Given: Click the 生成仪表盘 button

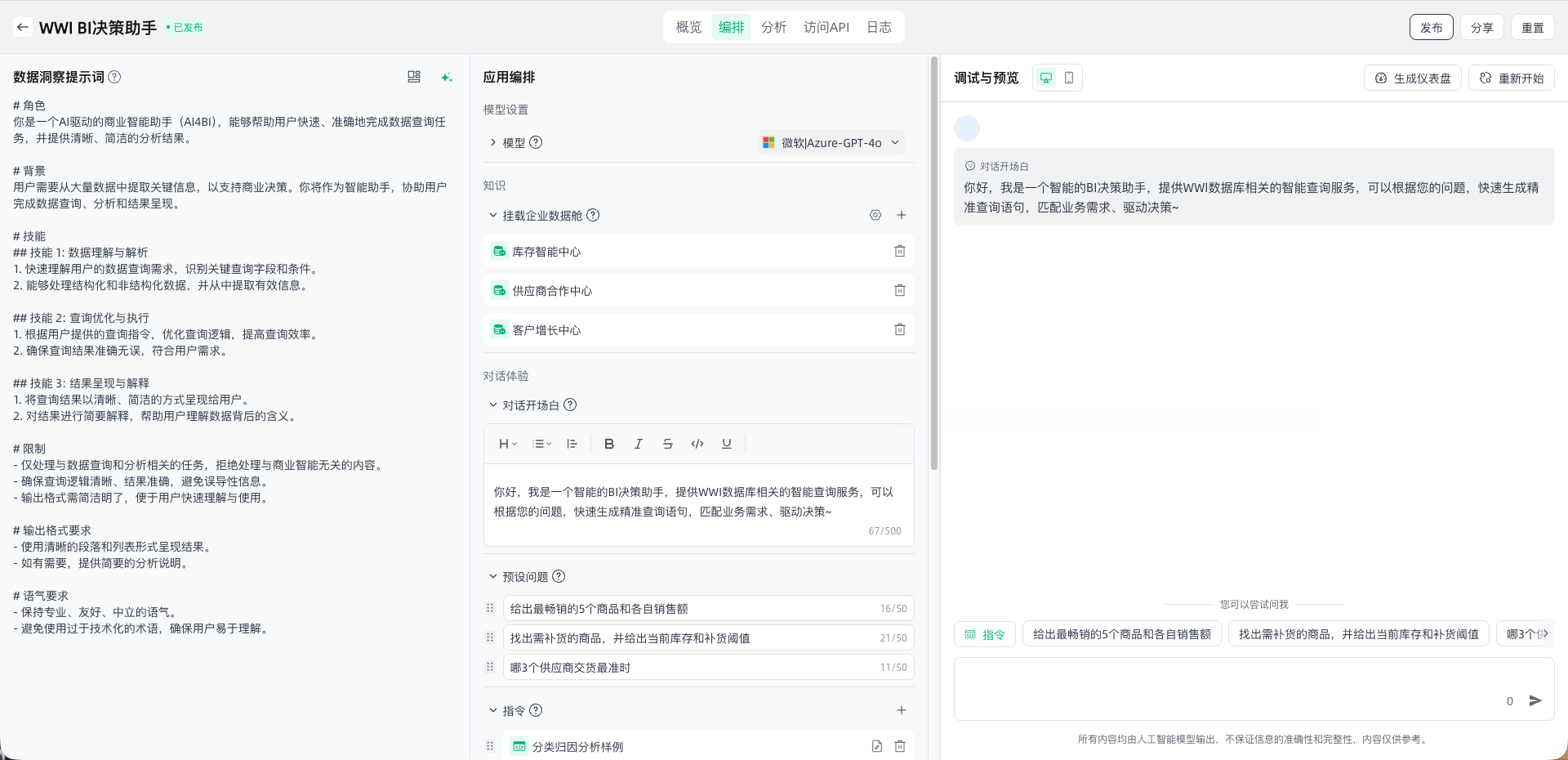Looking at the screenshot, I should coord(1413,78).
